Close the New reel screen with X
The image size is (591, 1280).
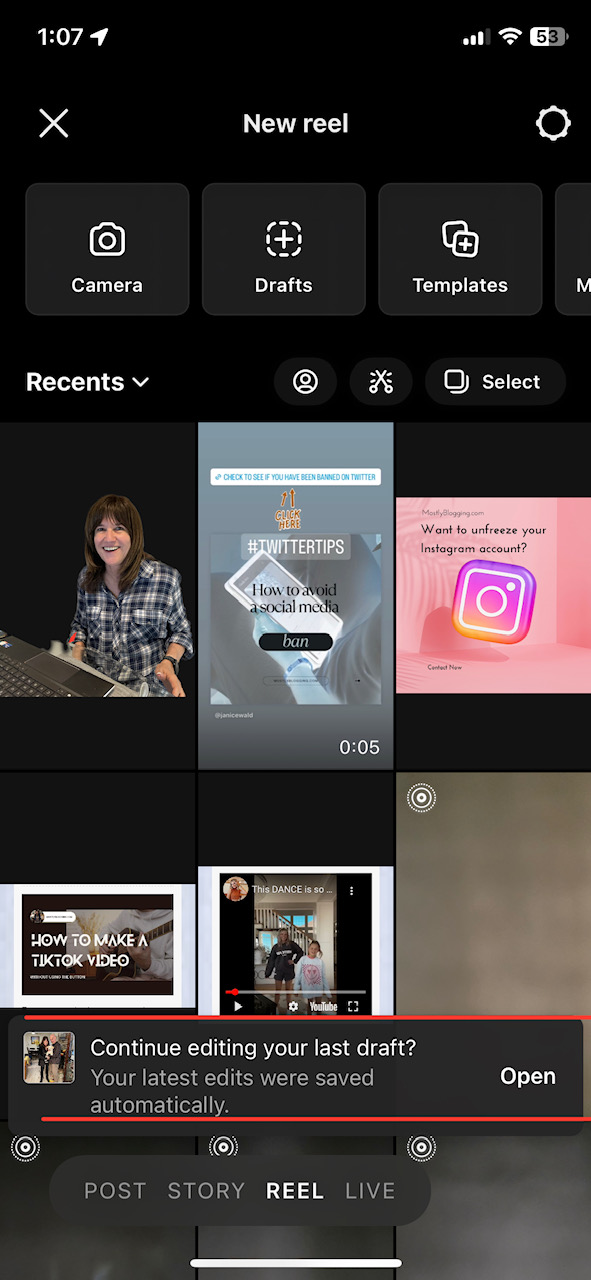click(x=54, y=123)
